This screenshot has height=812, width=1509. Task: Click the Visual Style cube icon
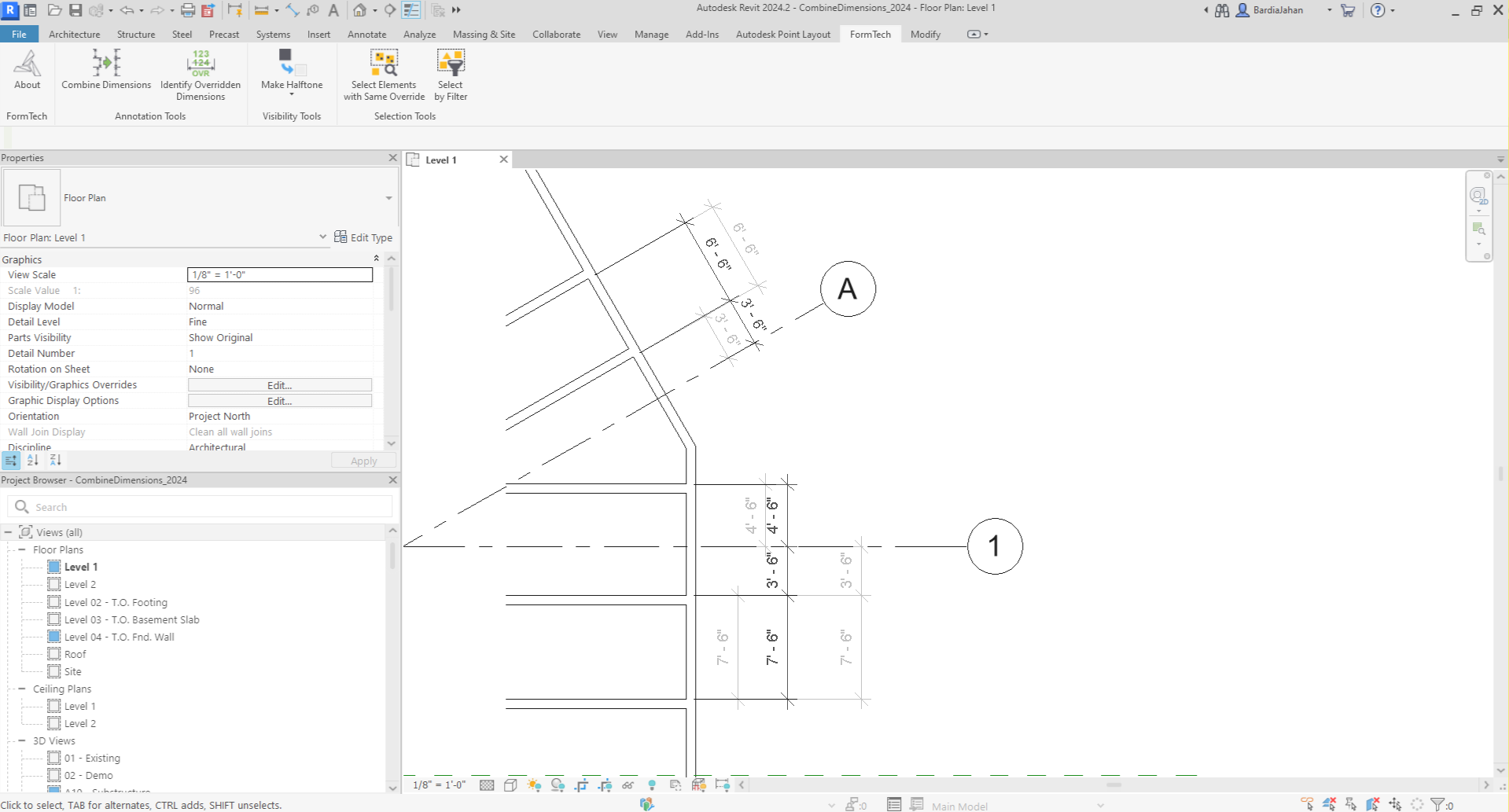(x=510, y=784)
